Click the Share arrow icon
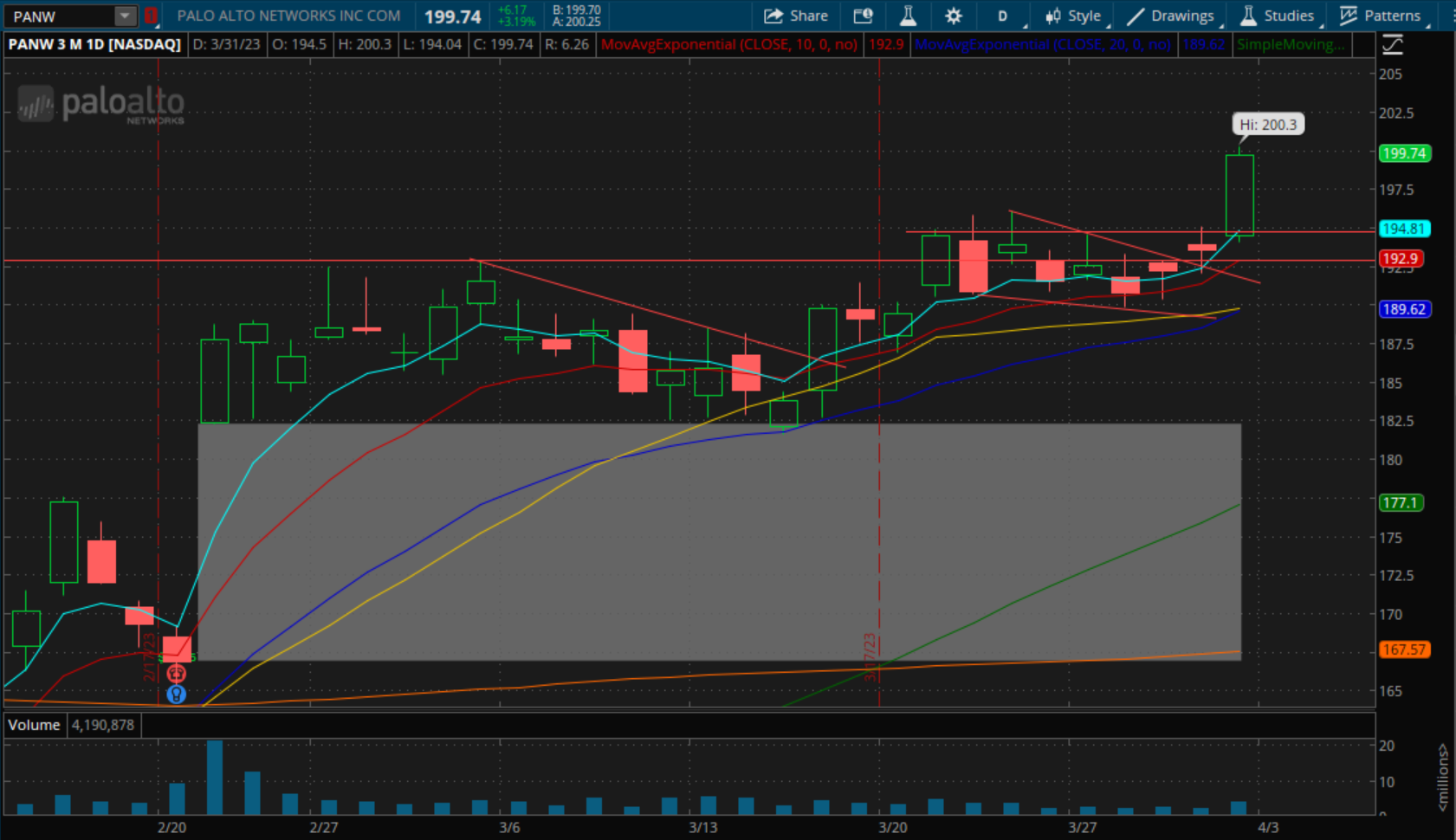This screenshot has height=840, width=1456. (773, 16)
